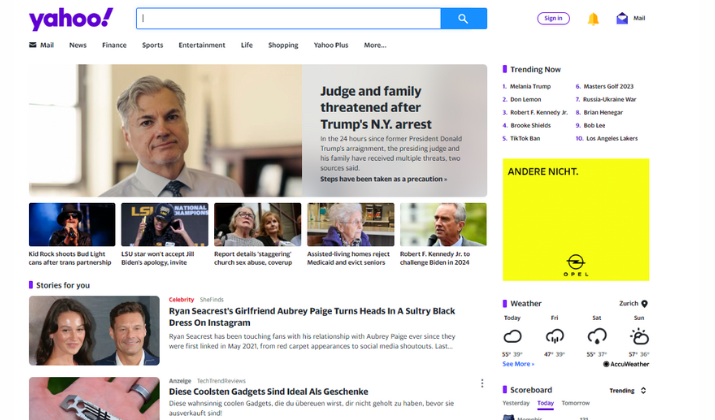Click the Sign in button
Image resolution: width=715 pixels, height=420 pixels.
tap(553, 18)
